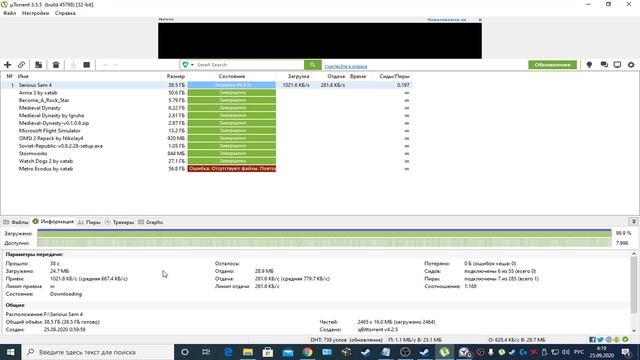This screenshot has width=640, height=360.
Task: Close the advertisement banner with its X
Action: tap(480, 20)
